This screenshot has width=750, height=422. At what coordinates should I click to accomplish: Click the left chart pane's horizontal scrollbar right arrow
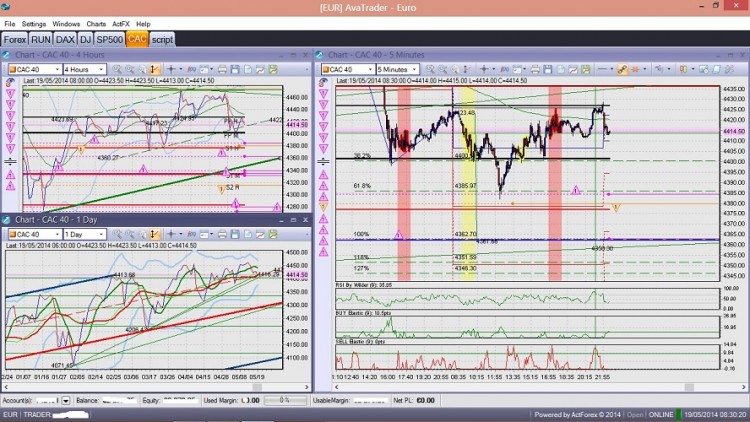[307, 387]
